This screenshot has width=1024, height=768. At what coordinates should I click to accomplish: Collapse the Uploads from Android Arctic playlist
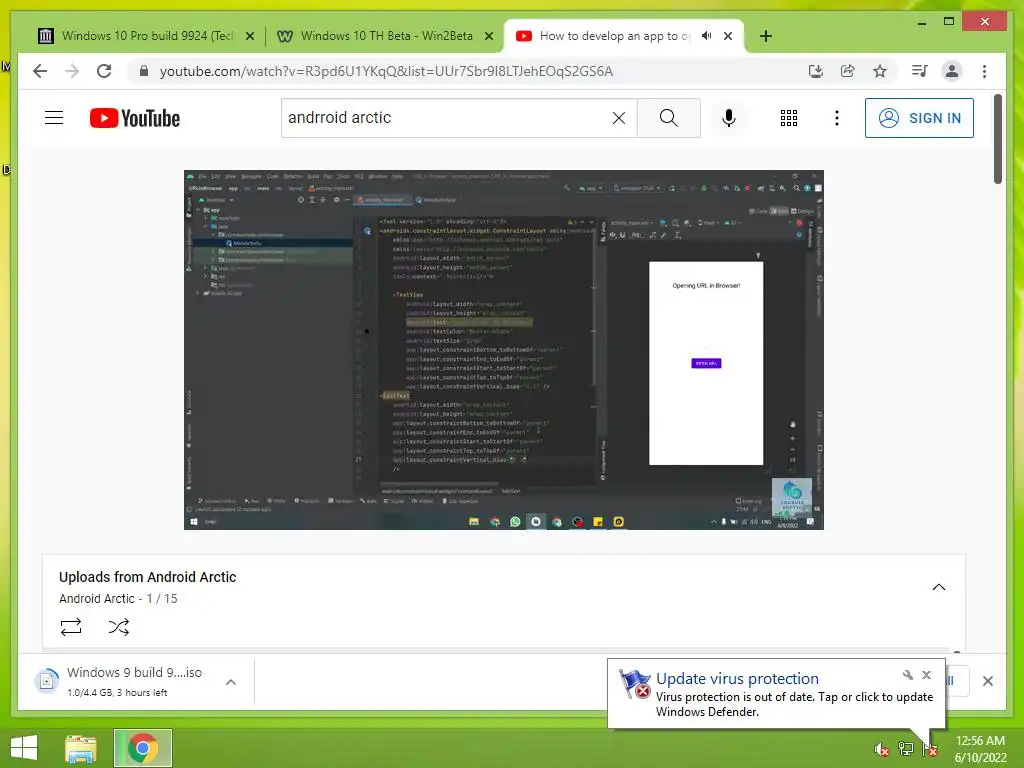click(x=938, y=587)
